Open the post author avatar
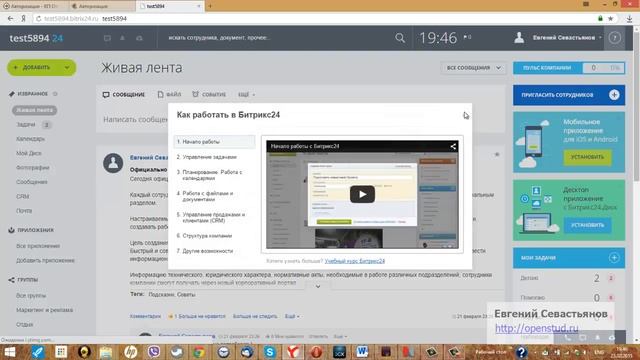640x360 pixels. tap(113, 163)
